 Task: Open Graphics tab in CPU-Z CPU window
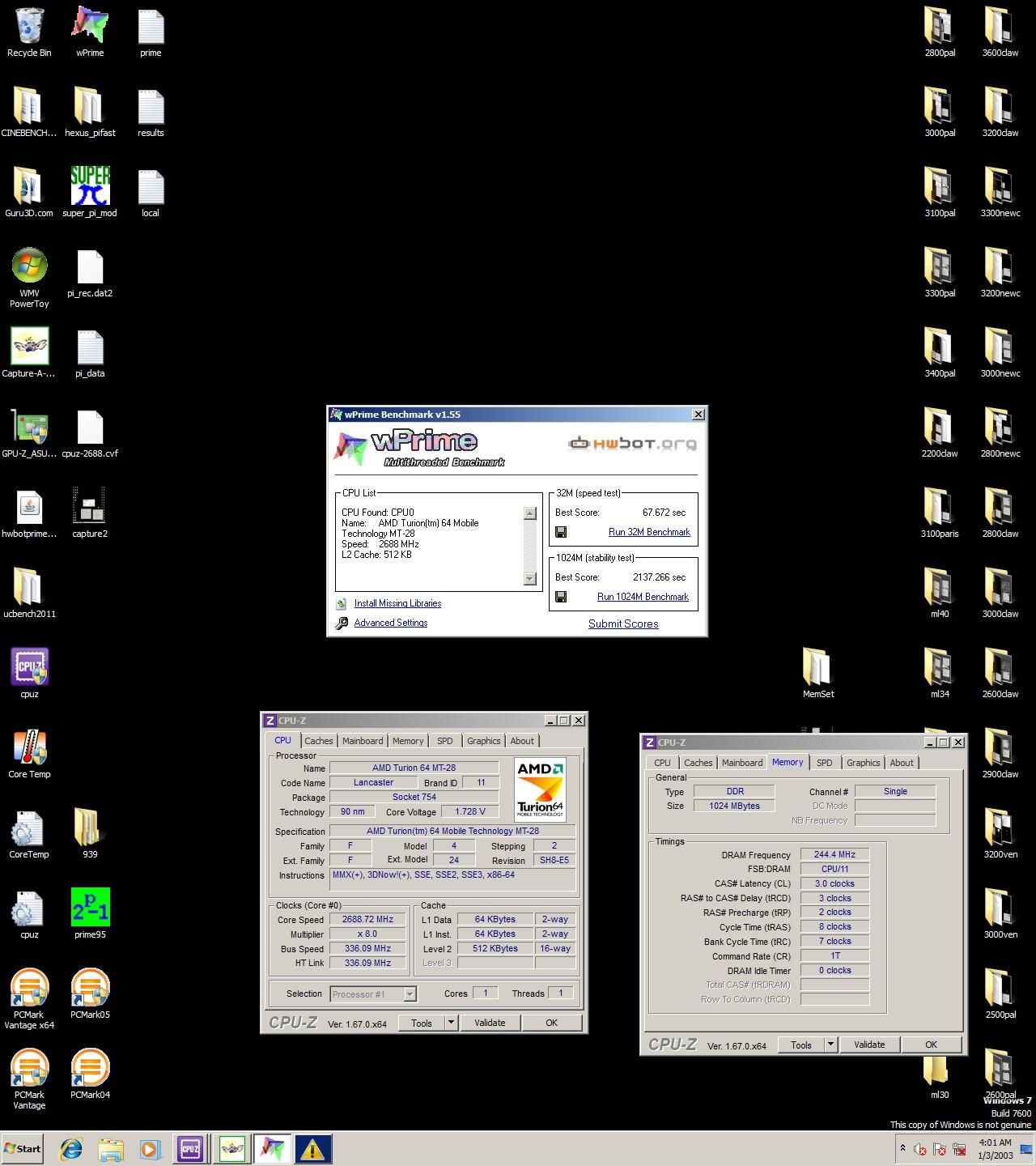(x=484, y=741)
